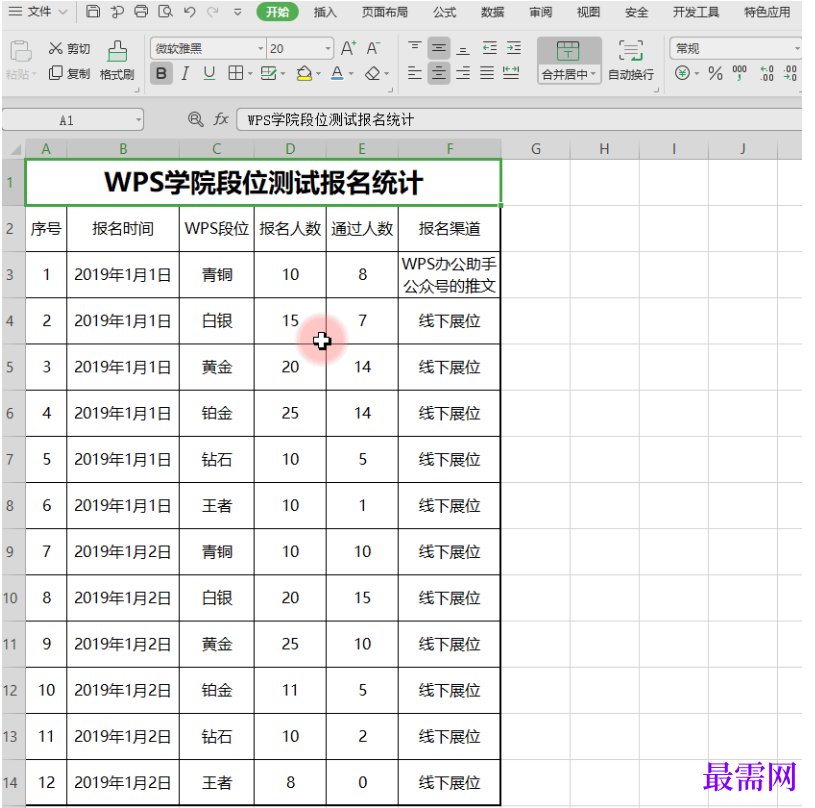Image resolution: width=815 pixels, height=808 pixels.
Task: Click the Undo arrow
Action: (189, 11)
